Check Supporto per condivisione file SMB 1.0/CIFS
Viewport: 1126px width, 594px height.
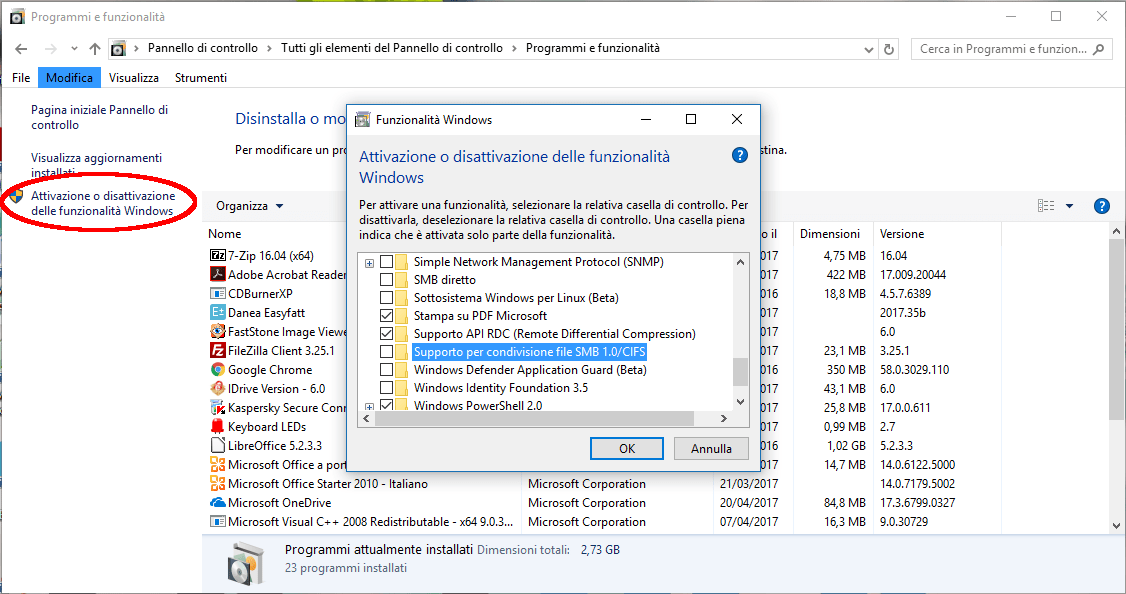pyautogui.click(x=386, y=351)
